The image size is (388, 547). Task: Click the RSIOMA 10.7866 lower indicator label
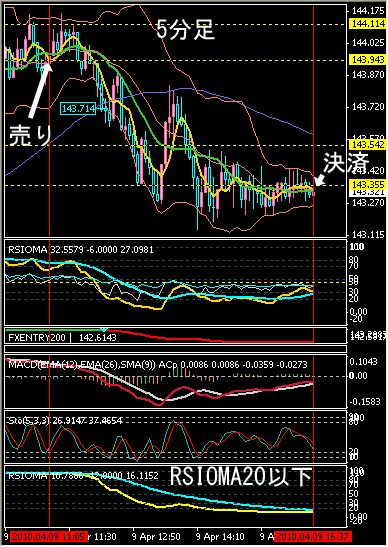(x=83, y=476)
